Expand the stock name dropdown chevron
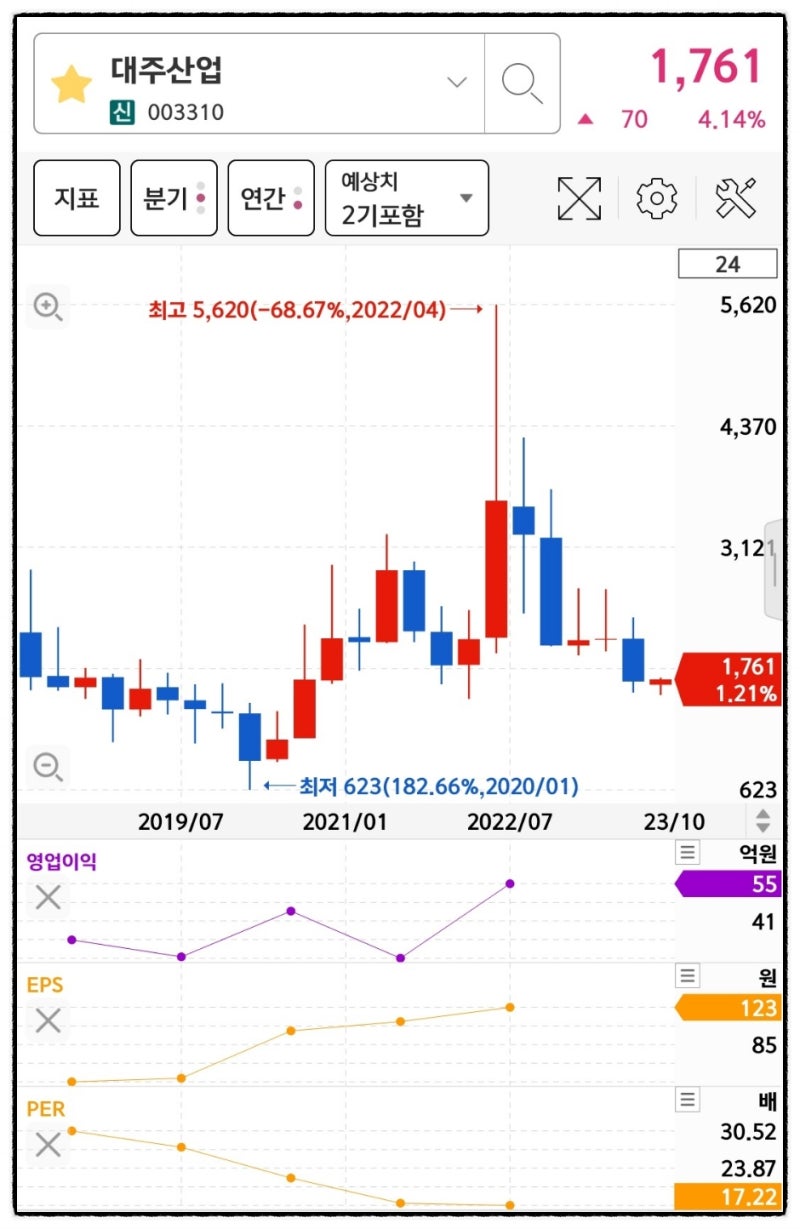This screenshot has height=1229, width=800. click(x=457, y=82)
